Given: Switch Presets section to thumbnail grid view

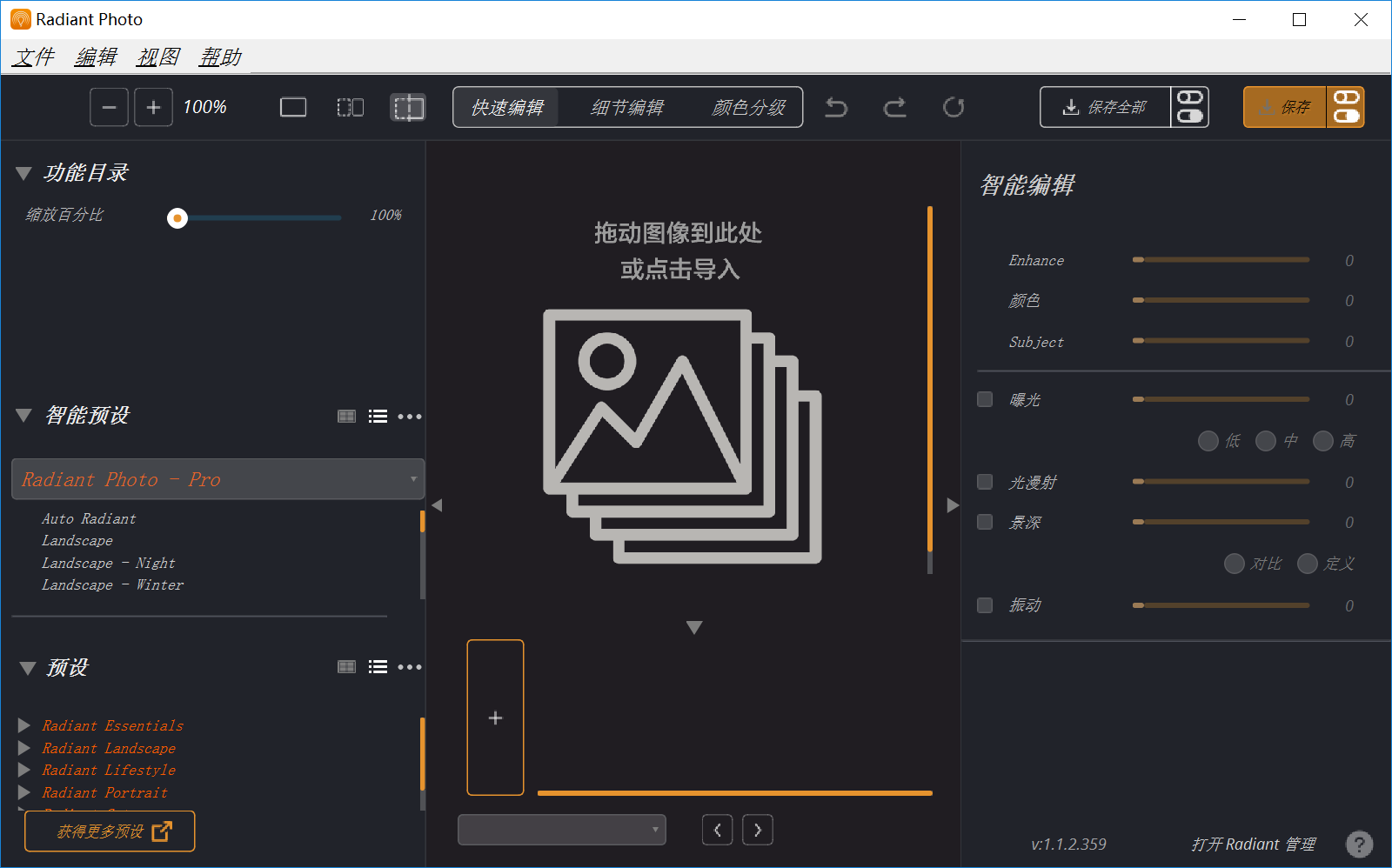Looking at the screenshot, I should [346, 667].
